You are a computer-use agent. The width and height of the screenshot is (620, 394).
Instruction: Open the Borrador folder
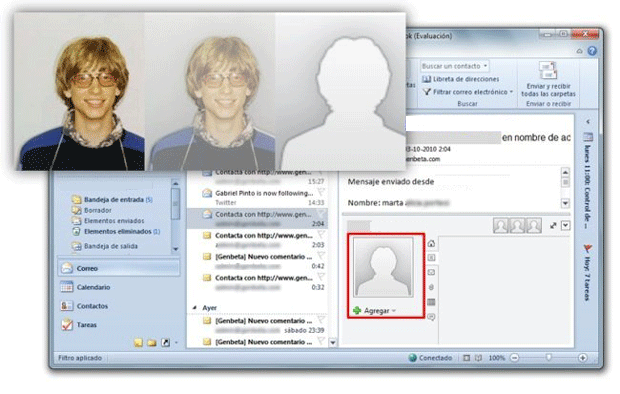(92, 210)
